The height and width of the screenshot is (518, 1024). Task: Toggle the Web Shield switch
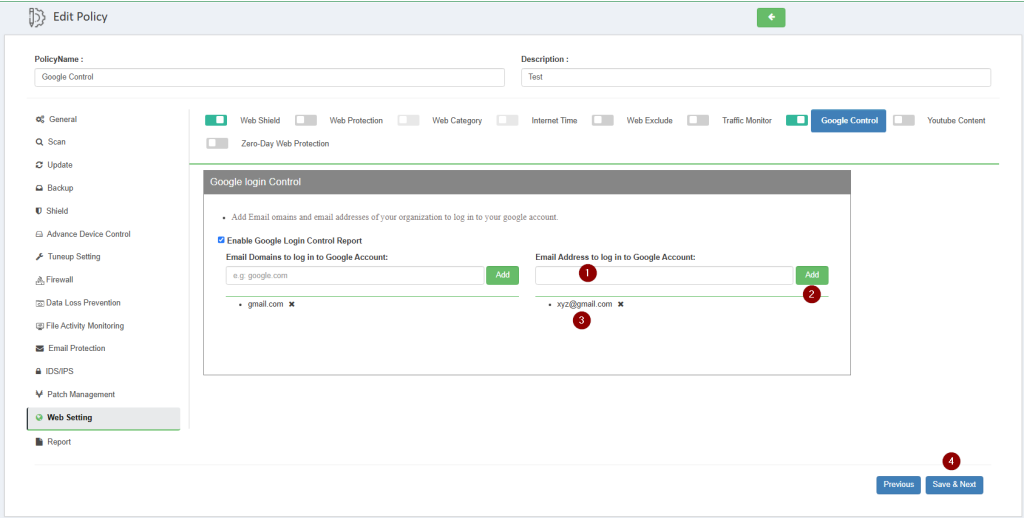[216, 120]
